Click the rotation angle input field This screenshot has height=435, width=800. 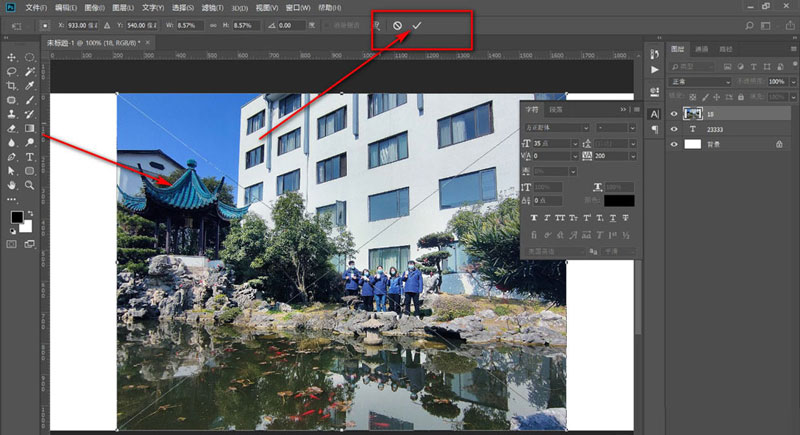click(x=292, y=25)
